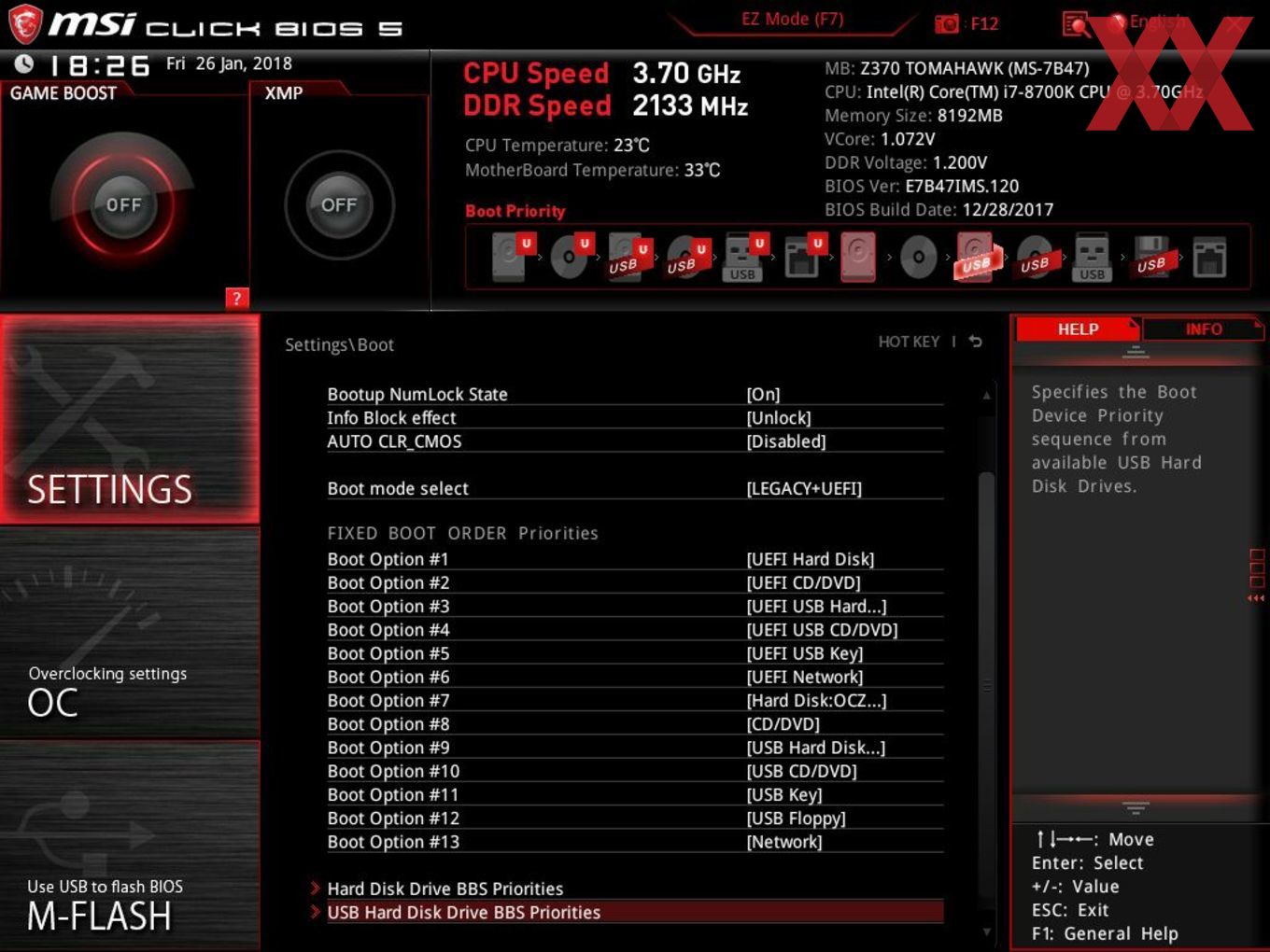Viewport: 1270px width, 952px height.
Task: Switch to the HELP tab
Action: tap(1078, 329)
